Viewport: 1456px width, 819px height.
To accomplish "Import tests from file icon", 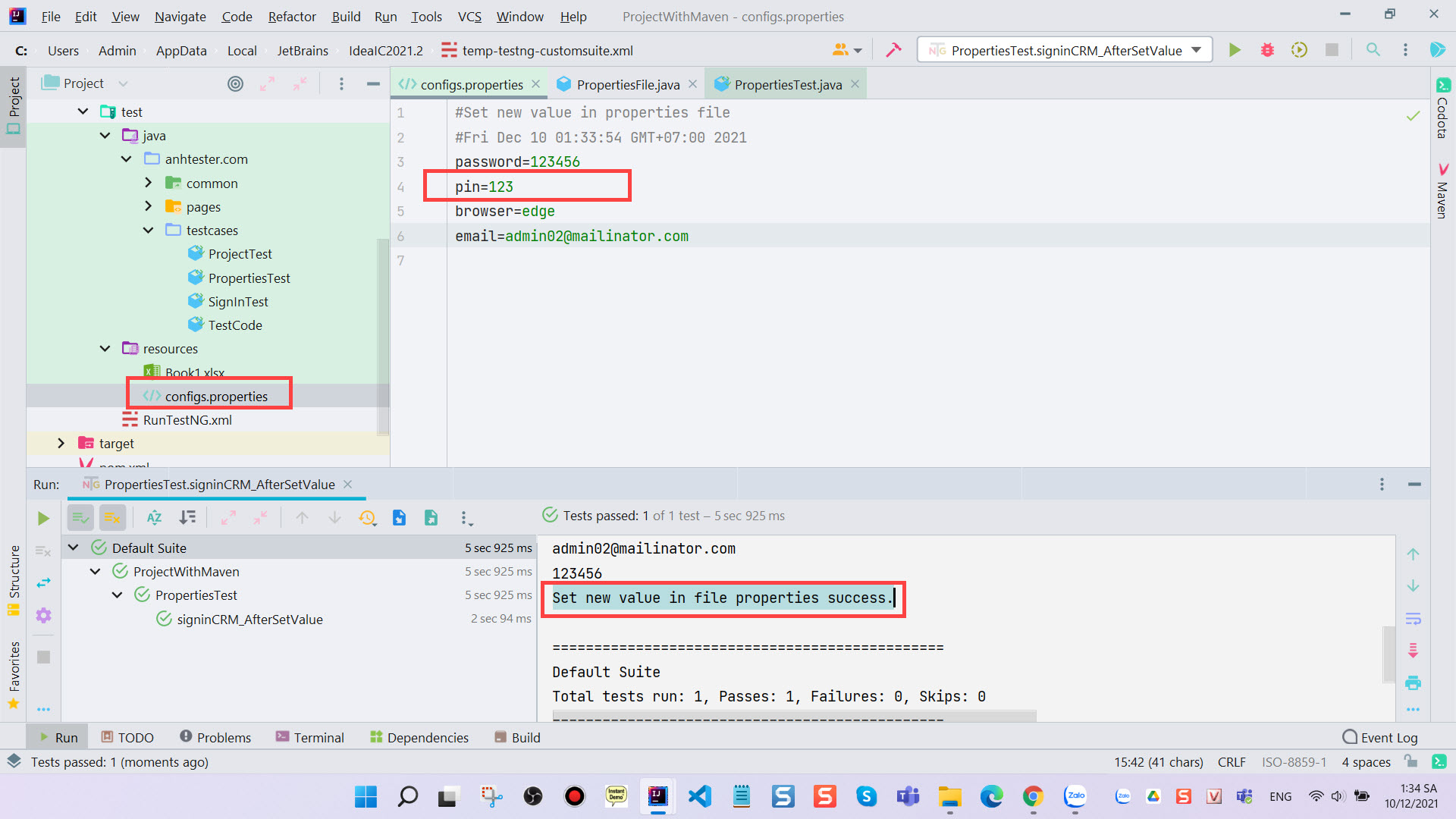I will 399,518.
